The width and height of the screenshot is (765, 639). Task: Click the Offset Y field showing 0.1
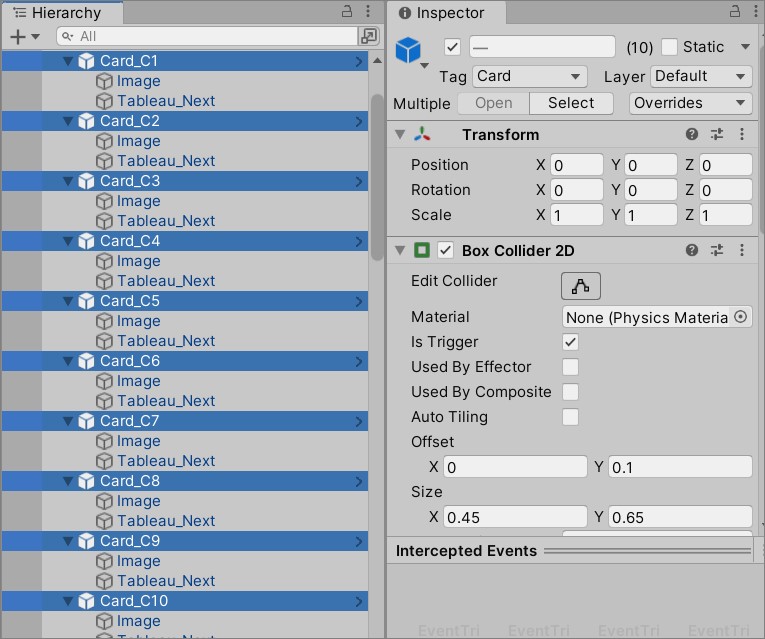(680, 467)
